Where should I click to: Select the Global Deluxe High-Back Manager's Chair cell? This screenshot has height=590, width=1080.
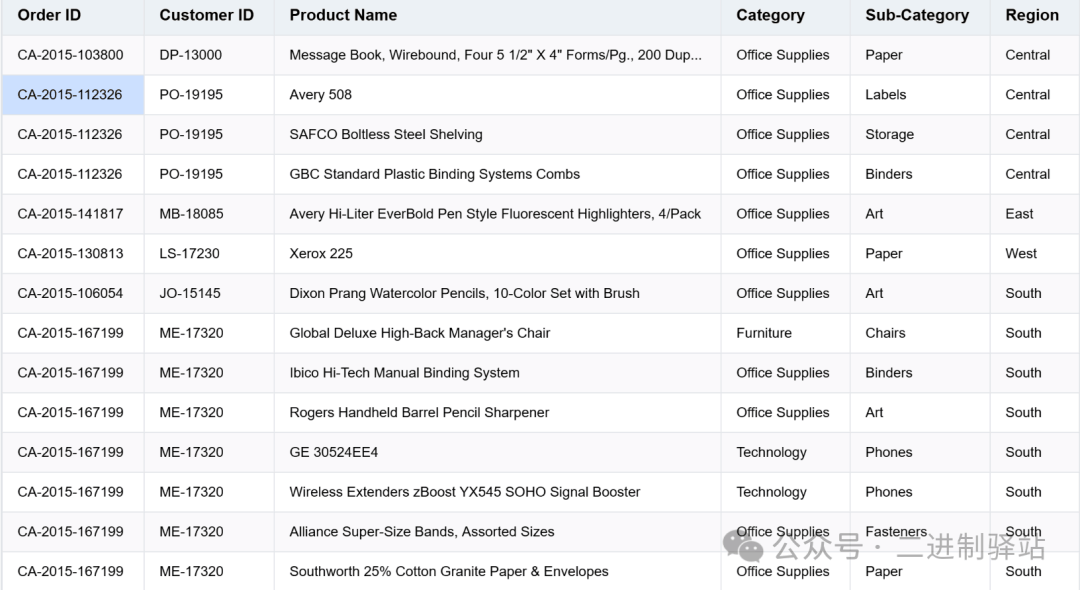(x=420, y=333)
